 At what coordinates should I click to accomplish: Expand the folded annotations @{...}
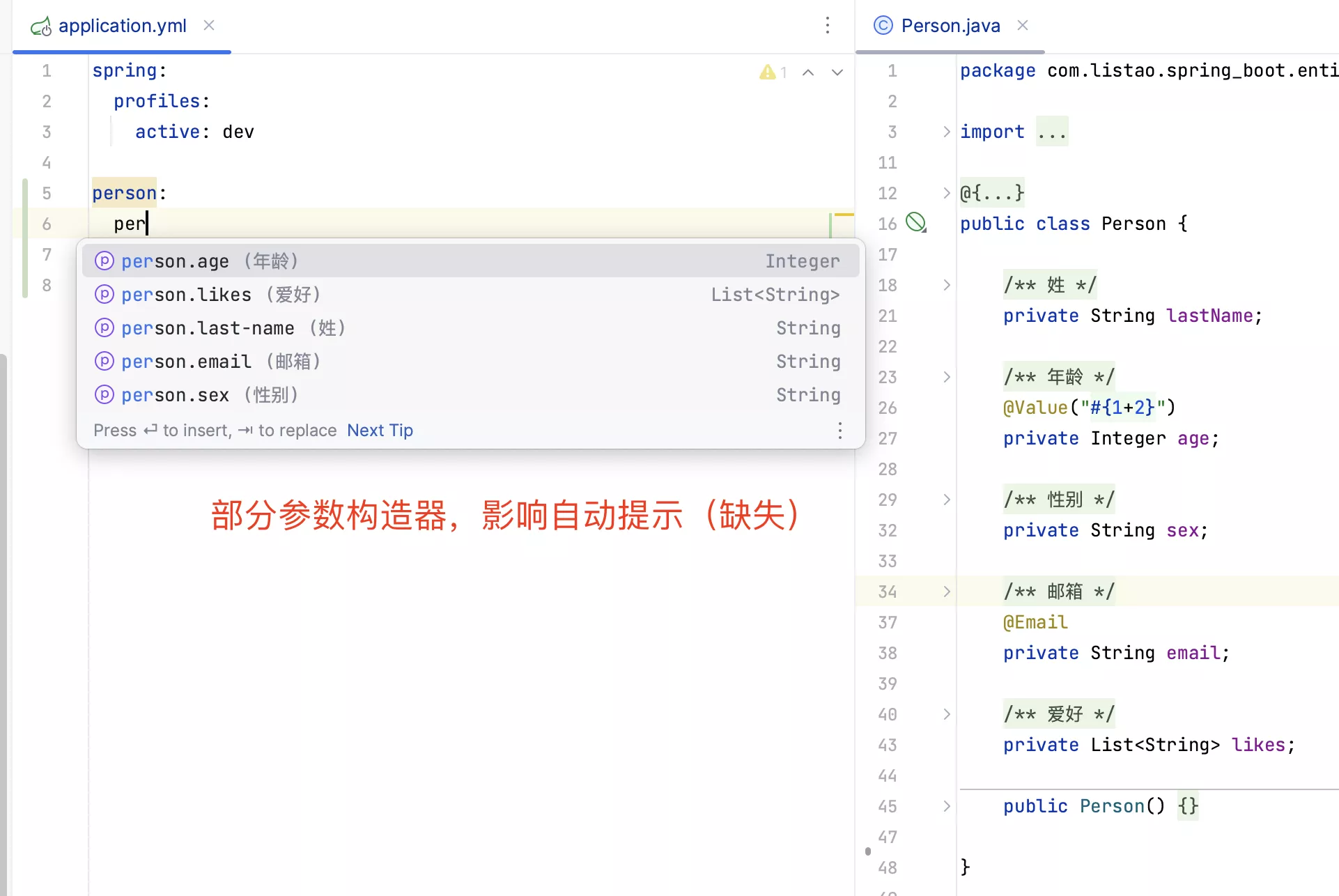click(x=946, y=193)
